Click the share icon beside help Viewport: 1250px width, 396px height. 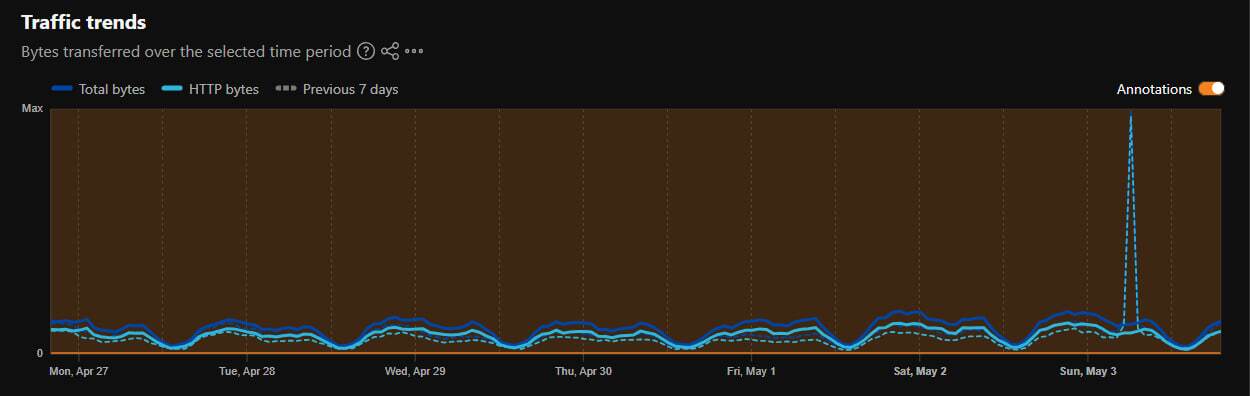(x=390, y=51)
